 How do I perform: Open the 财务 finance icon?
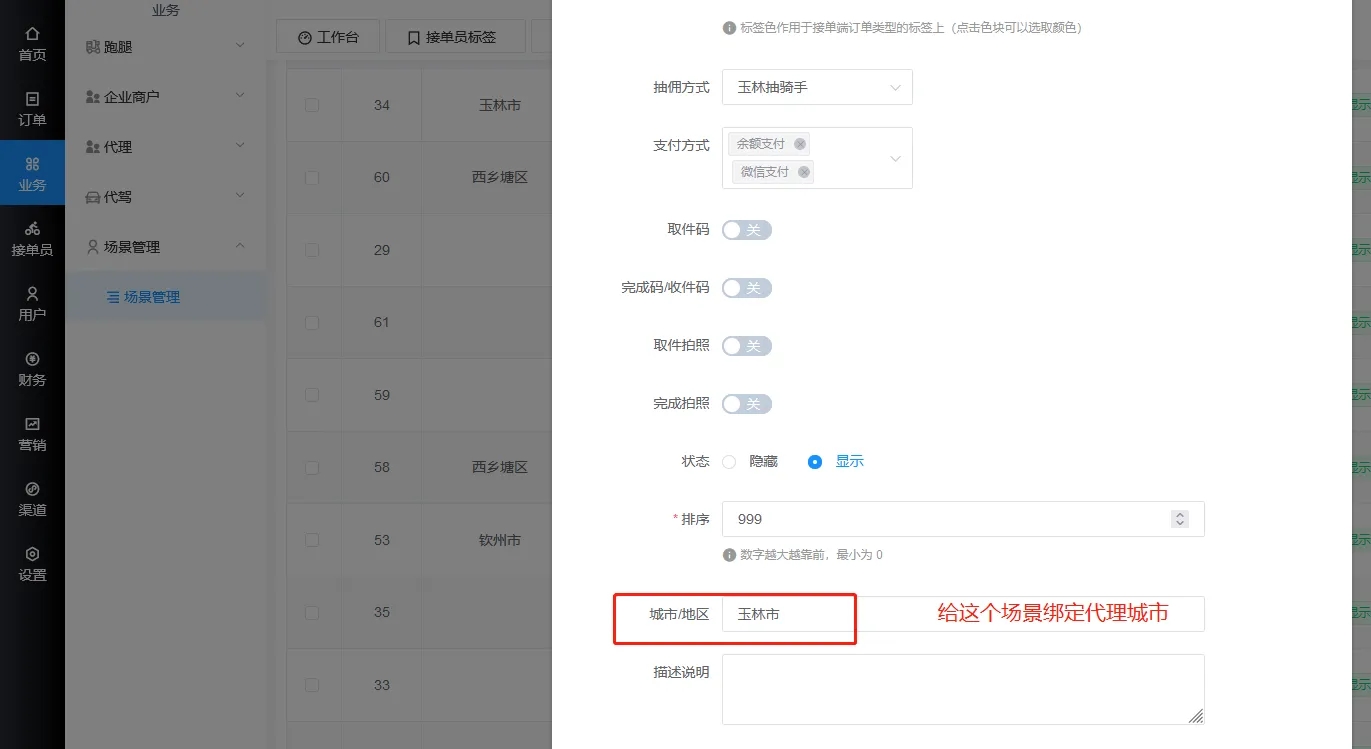32,369
